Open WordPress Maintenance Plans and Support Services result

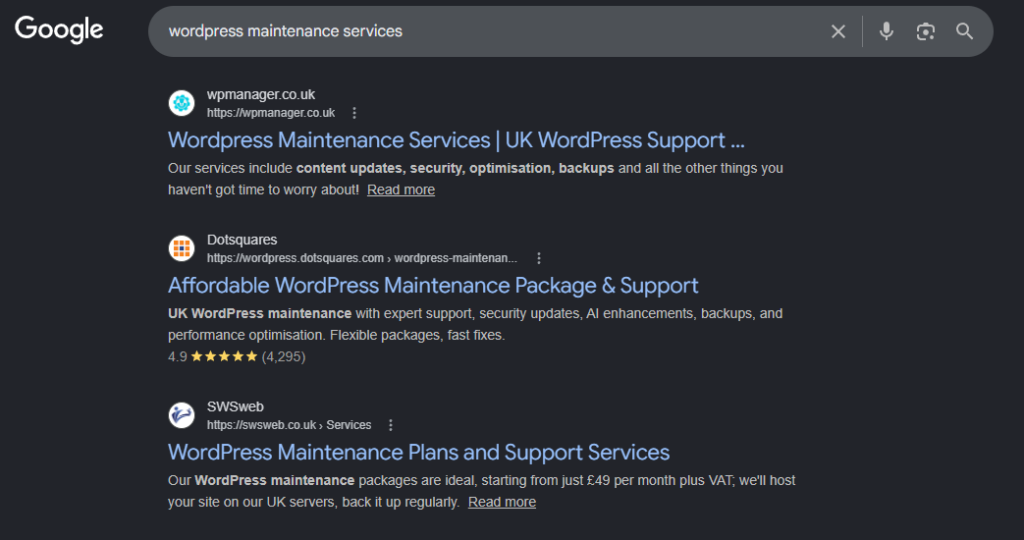pyautogui.click(x=419, y=453)
